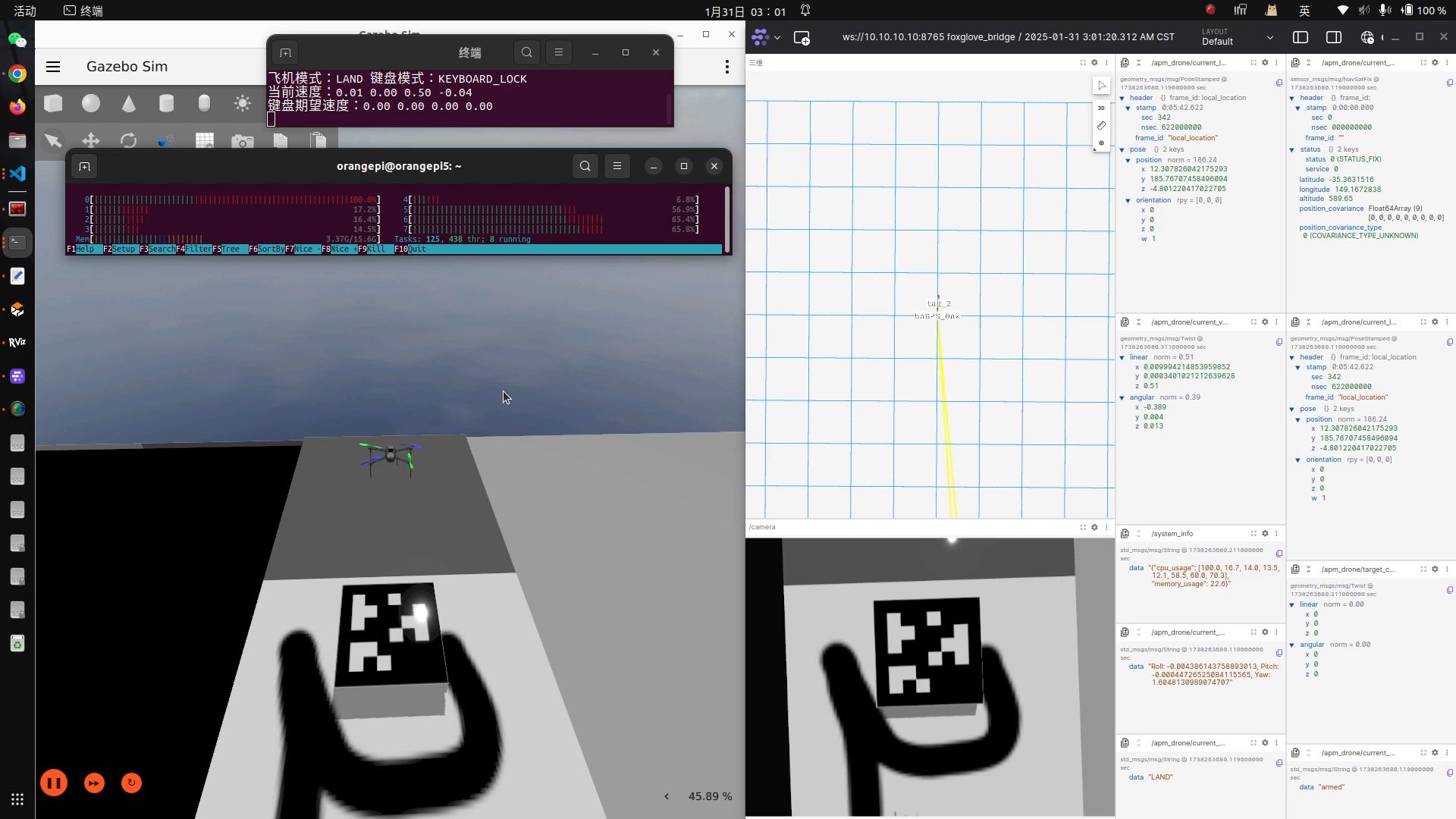Click search in the 终端 window
Image resolution: width=1456 pixels, height=819 pixels.
click(527, 52)
